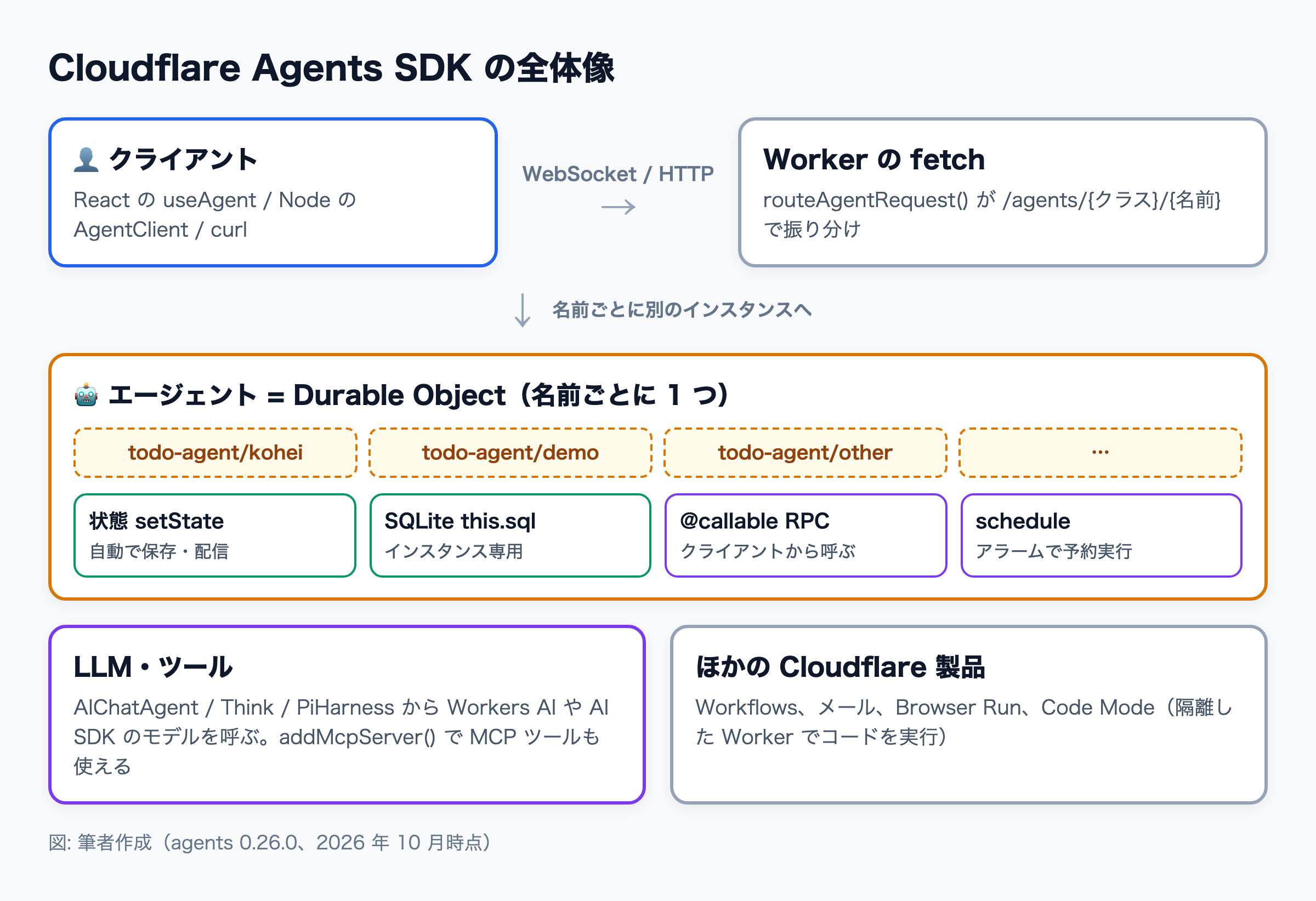Click the SQLite this.sql title
This screenshot has width=1316, height=901.
460,521
